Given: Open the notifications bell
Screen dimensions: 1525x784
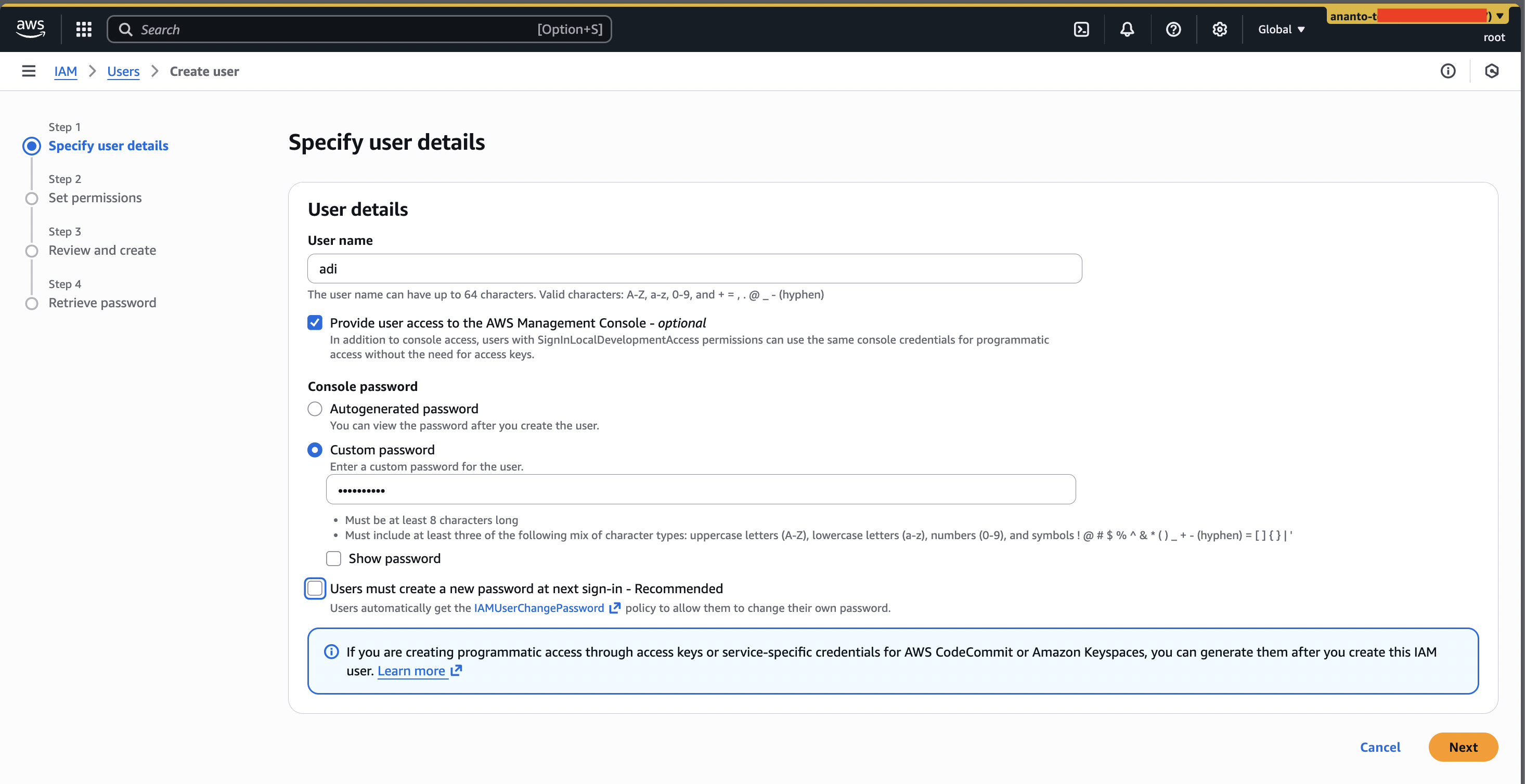Looking at the screenshot, I should pos(1127,29).
